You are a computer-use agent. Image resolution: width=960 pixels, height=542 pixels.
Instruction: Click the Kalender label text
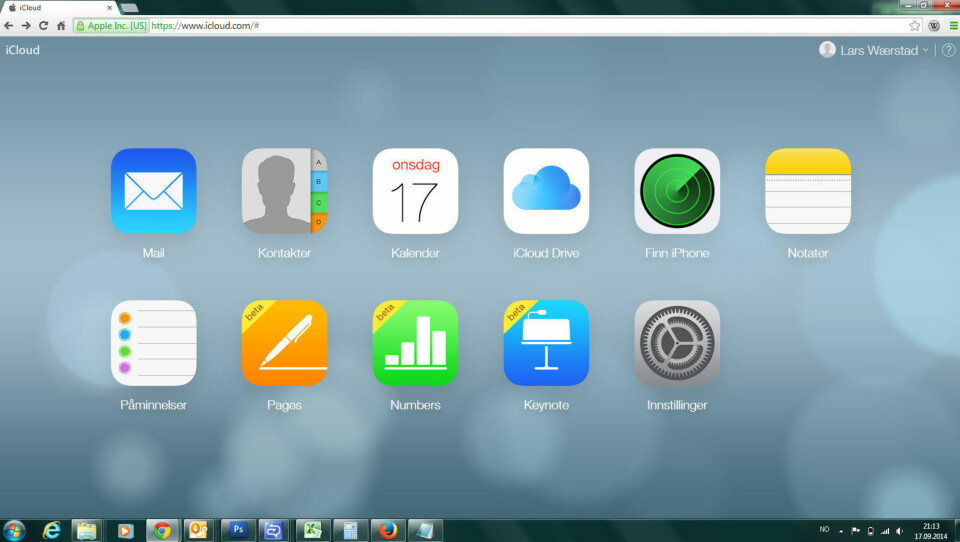(x=415, y=253)
